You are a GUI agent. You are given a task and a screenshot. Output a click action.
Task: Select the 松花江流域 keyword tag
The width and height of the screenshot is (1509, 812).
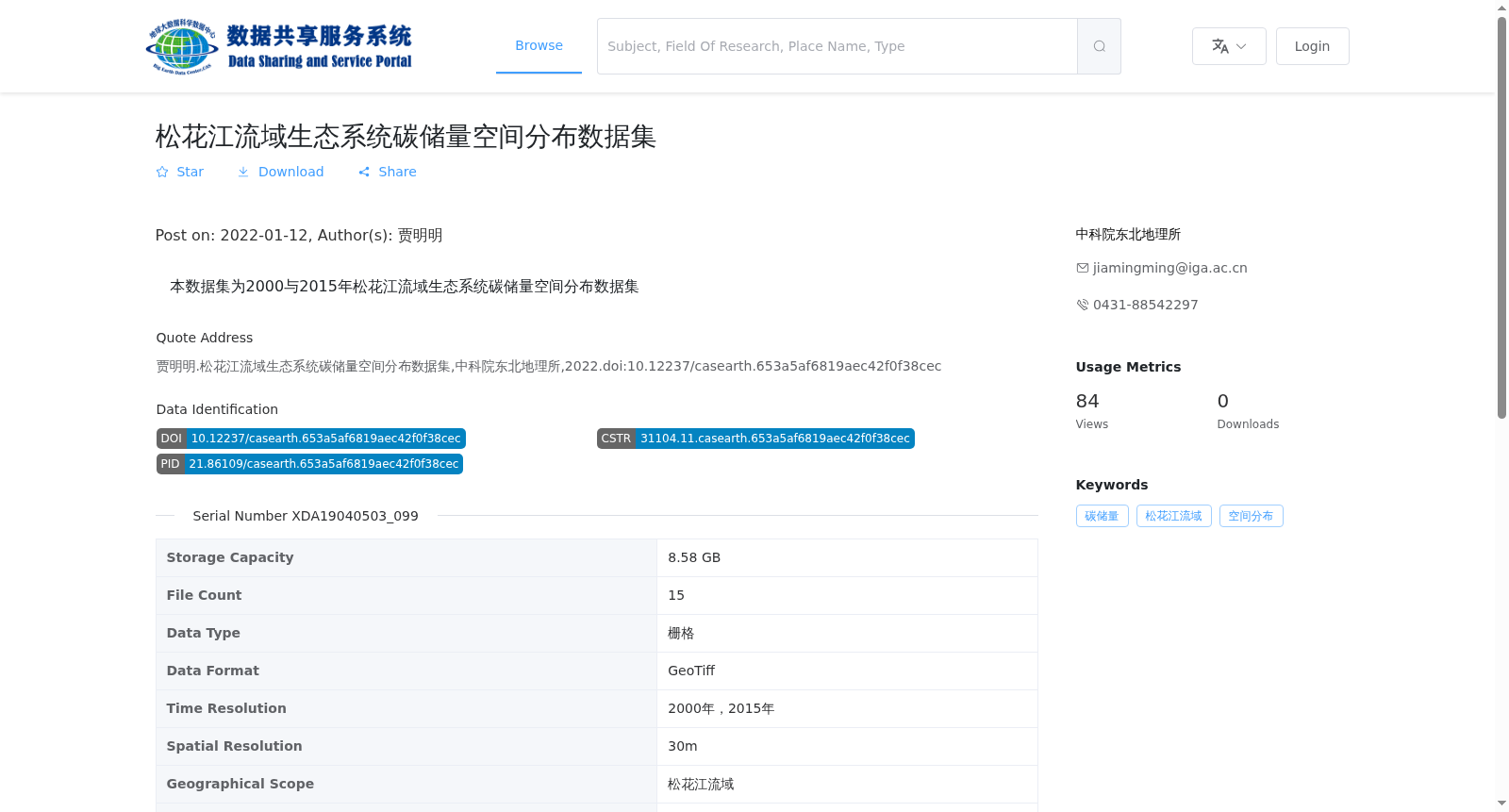click(x=1173, y=516)
